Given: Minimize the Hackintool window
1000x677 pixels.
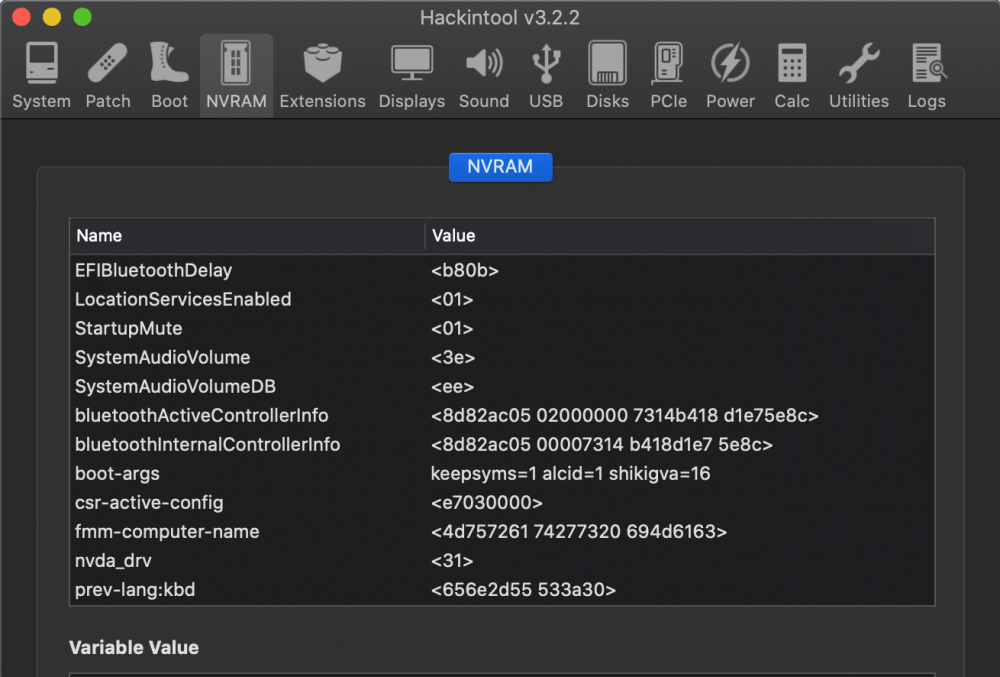Looking at the screenshot, I should click(52, 17).
